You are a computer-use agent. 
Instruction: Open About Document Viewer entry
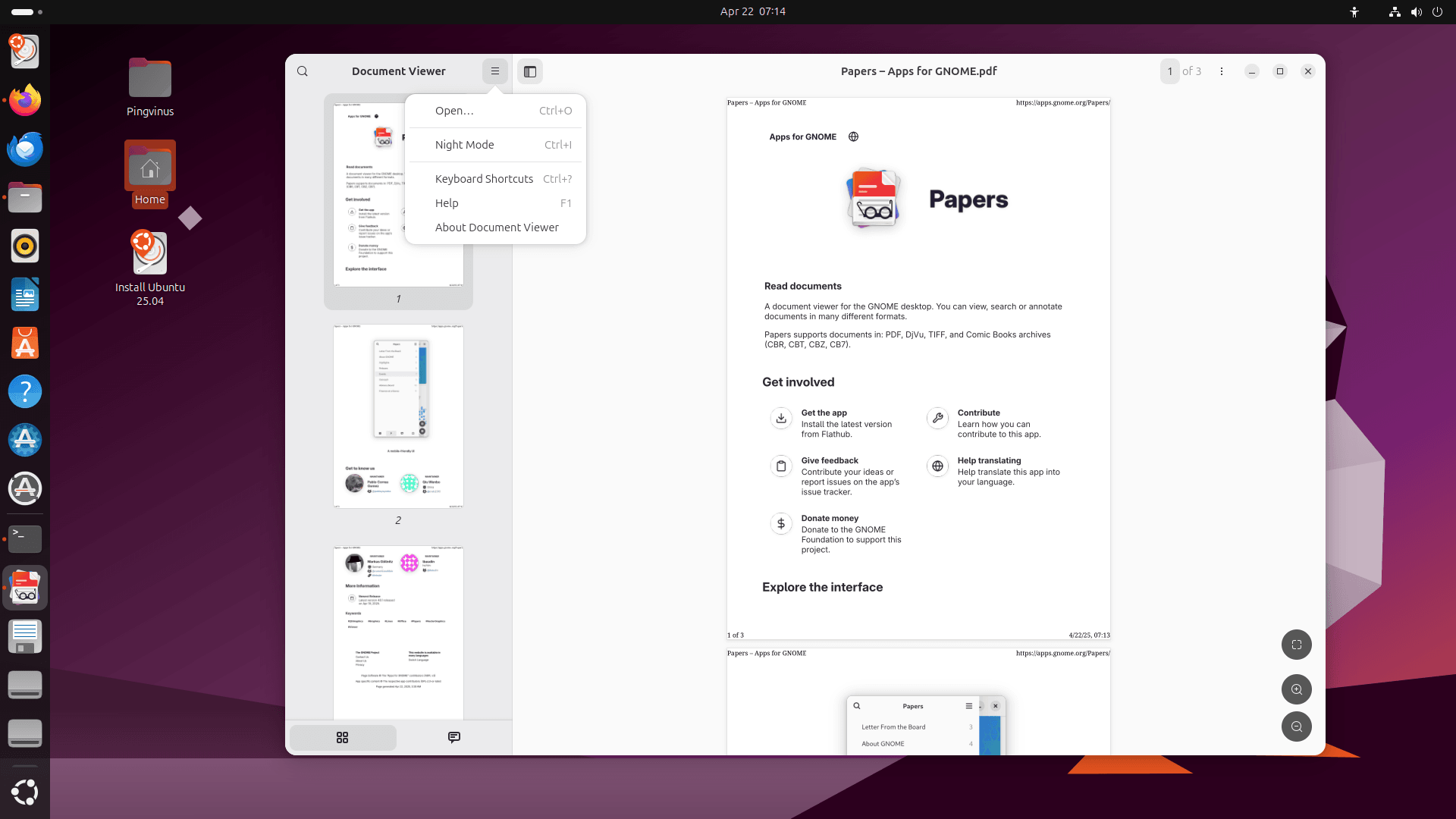(495, 227)
